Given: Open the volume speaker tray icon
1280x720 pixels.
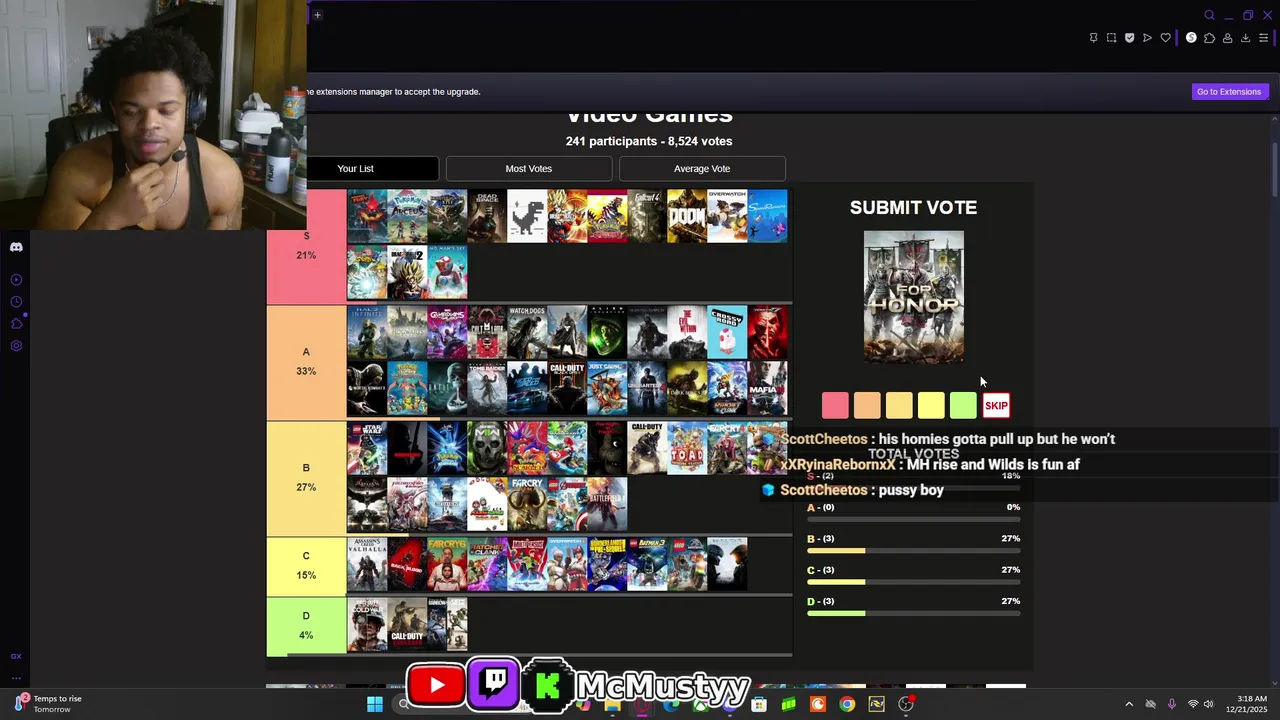Looking at the screenshot, I should tap(1208, 704).
